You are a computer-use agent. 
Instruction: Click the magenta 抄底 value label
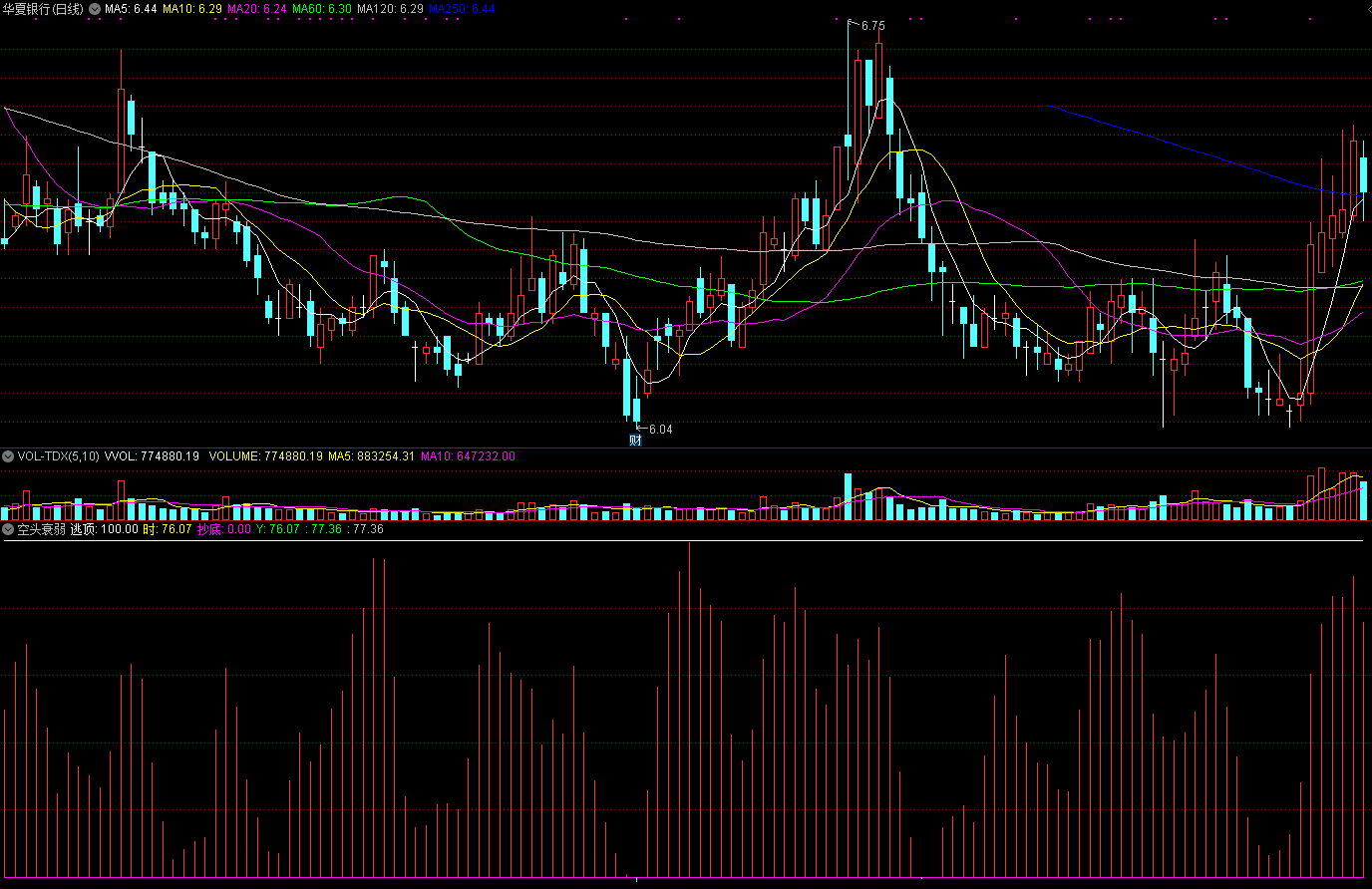[224, 529]
